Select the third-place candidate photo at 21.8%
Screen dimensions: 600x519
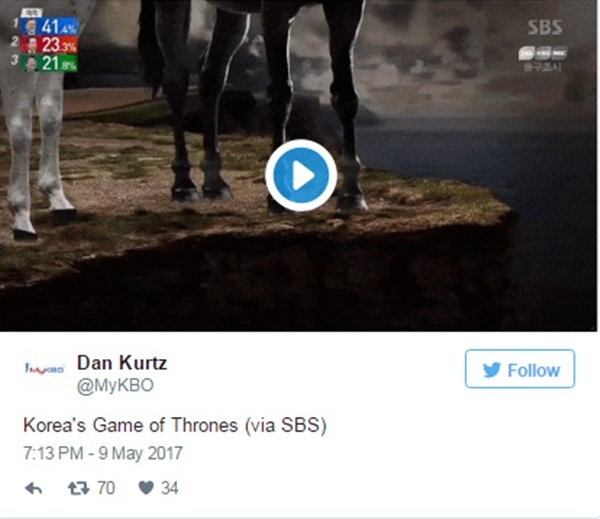[30, 63]
